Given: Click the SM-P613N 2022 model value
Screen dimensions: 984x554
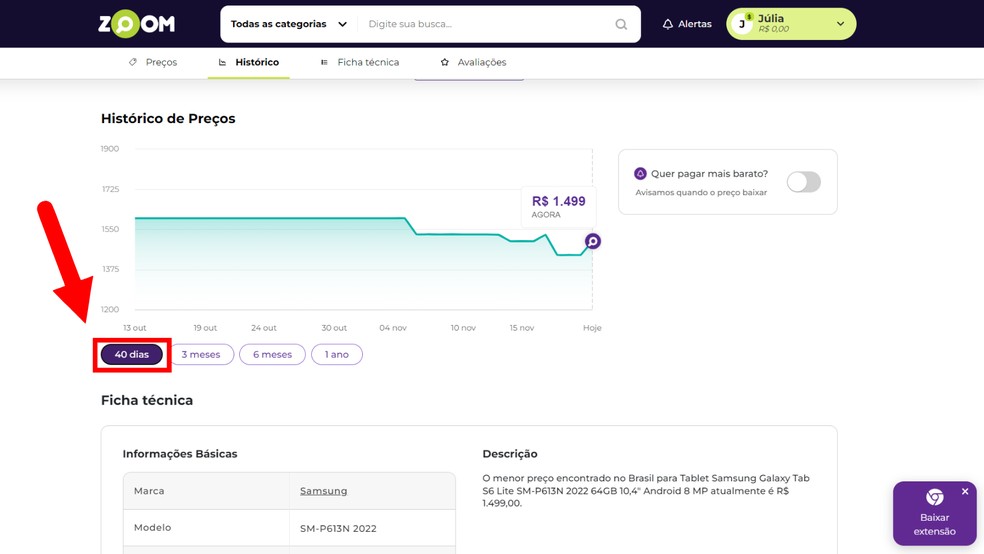Looking at the screenshot, I should point(338,528).
